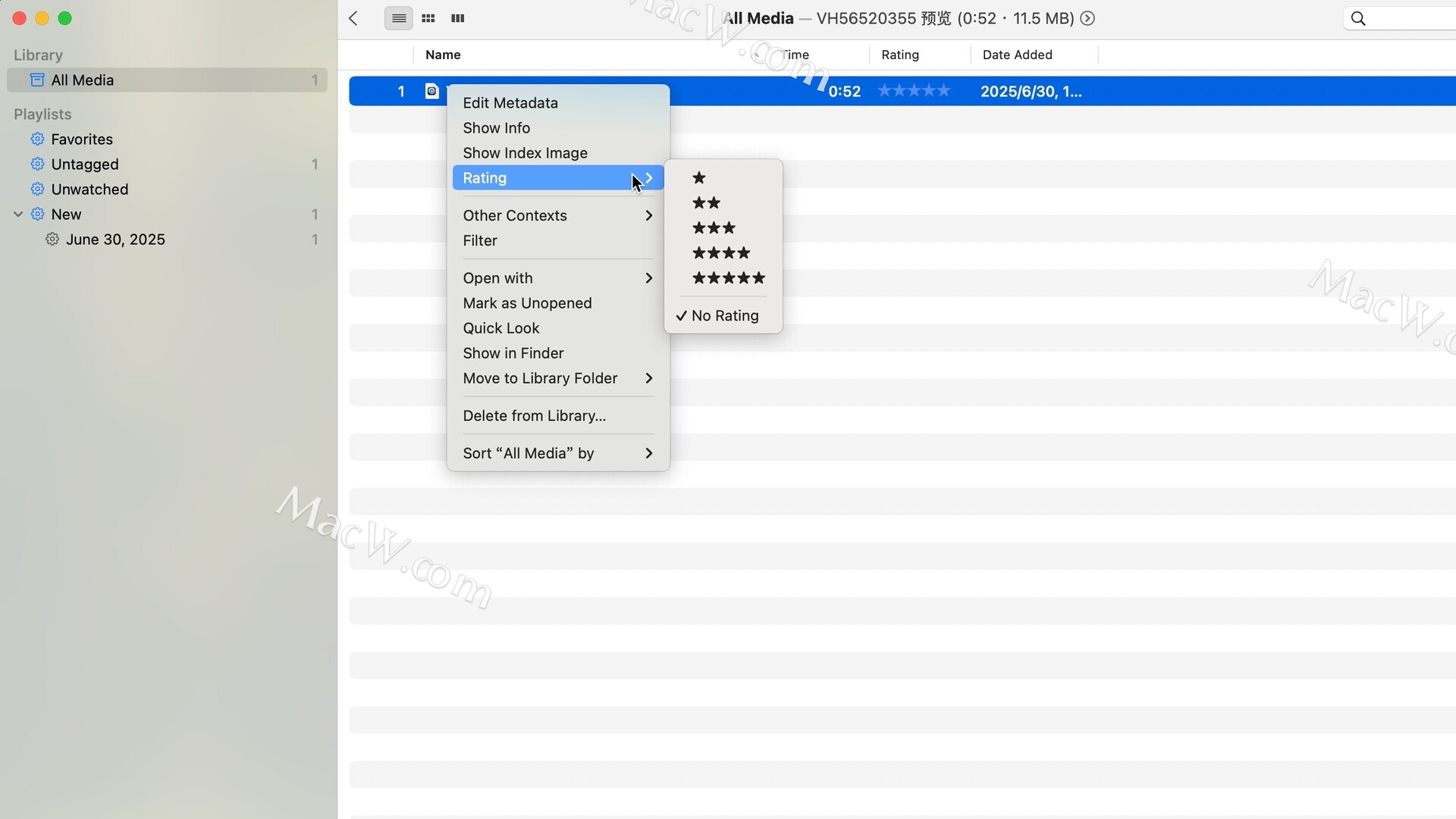1456x819 pixels.
Task: Collapse the New playlist group
Action: tap(18, 214)
